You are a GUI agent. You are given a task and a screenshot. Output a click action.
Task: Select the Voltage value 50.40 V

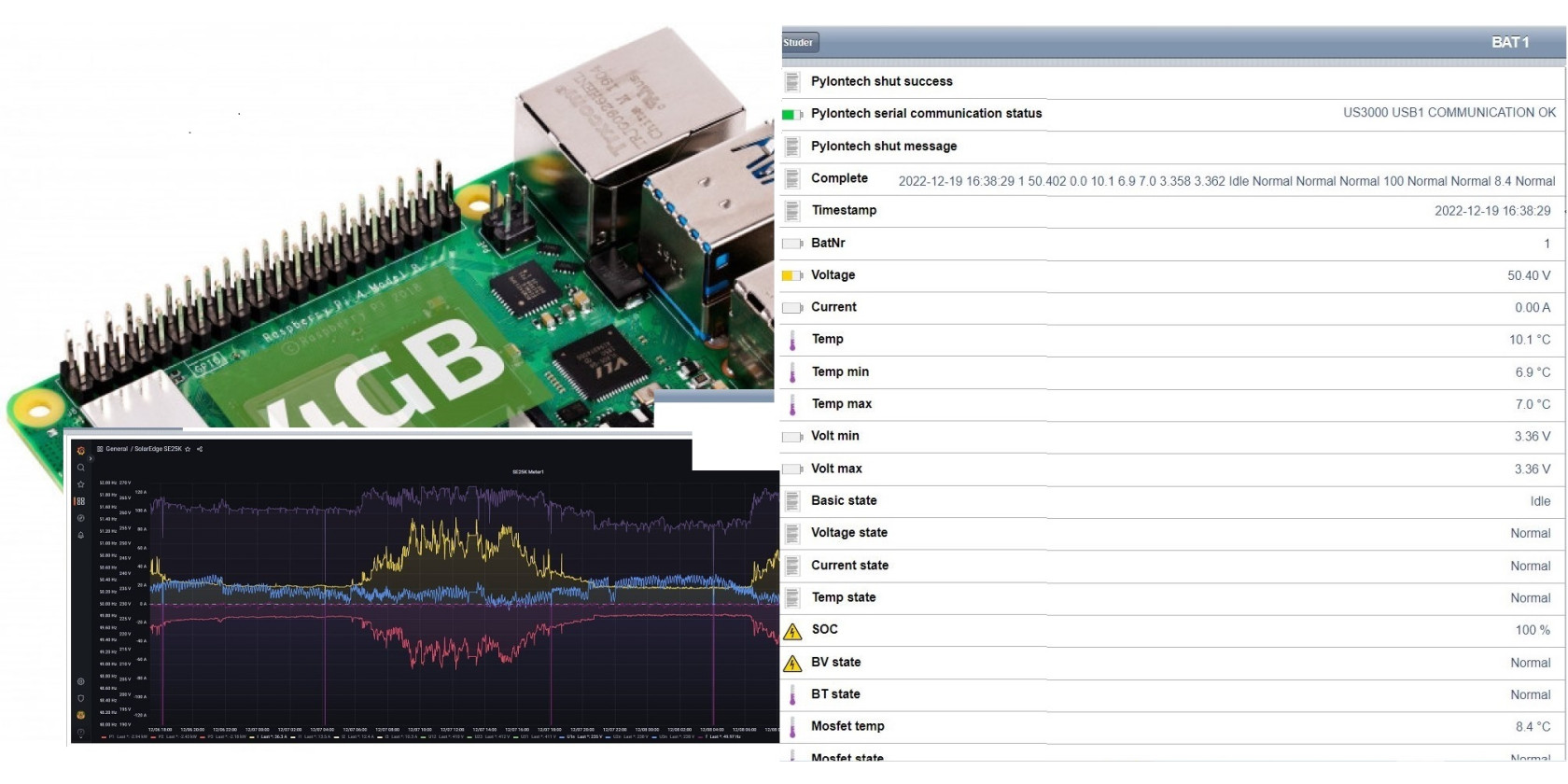coord(1529,275)
